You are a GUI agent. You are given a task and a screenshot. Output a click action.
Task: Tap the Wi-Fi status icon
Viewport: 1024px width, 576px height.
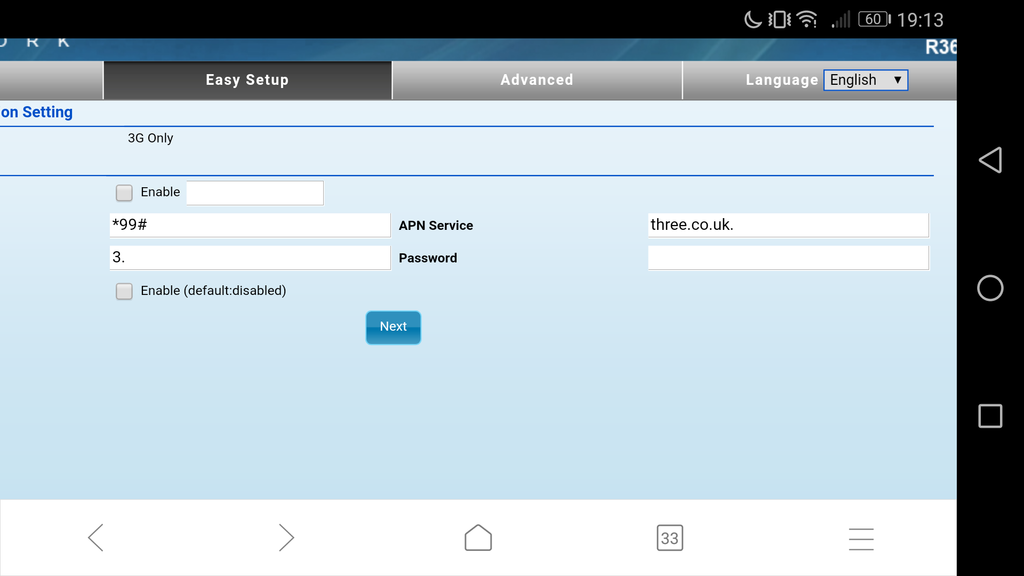coord(807,20)
